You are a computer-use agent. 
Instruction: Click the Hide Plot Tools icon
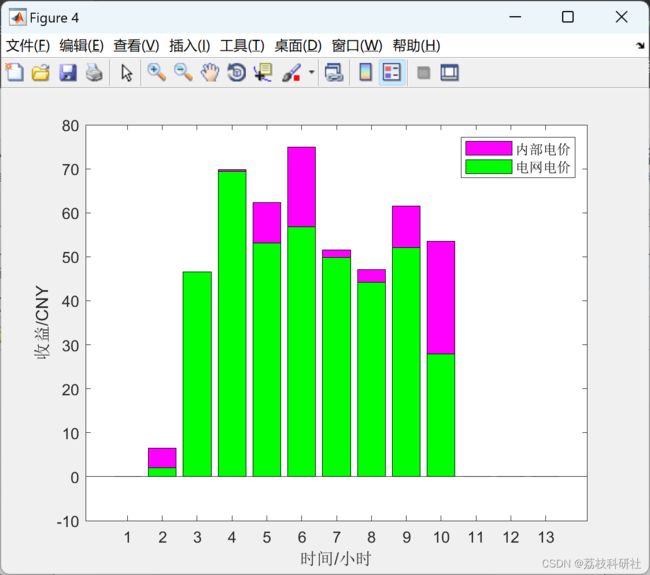click(423, 73)
